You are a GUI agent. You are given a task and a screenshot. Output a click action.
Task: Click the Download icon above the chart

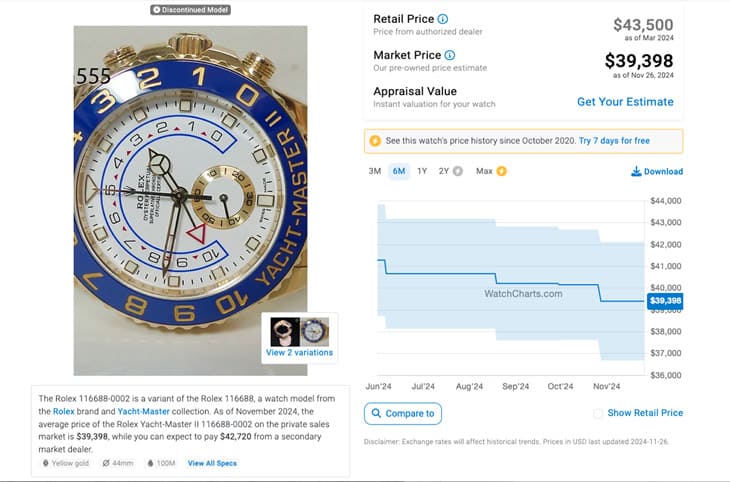tap(636, 171)
